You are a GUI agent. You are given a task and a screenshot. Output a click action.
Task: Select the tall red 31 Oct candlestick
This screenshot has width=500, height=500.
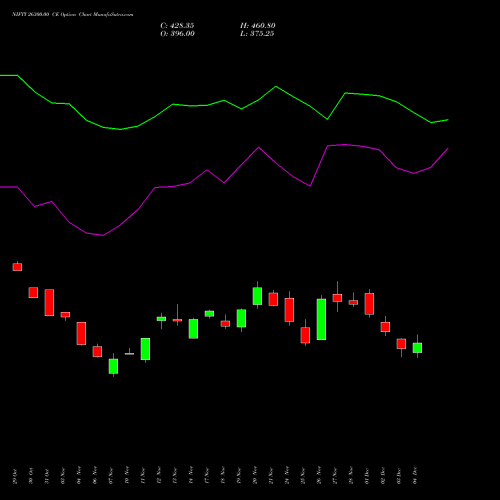[x=49, y=302]
